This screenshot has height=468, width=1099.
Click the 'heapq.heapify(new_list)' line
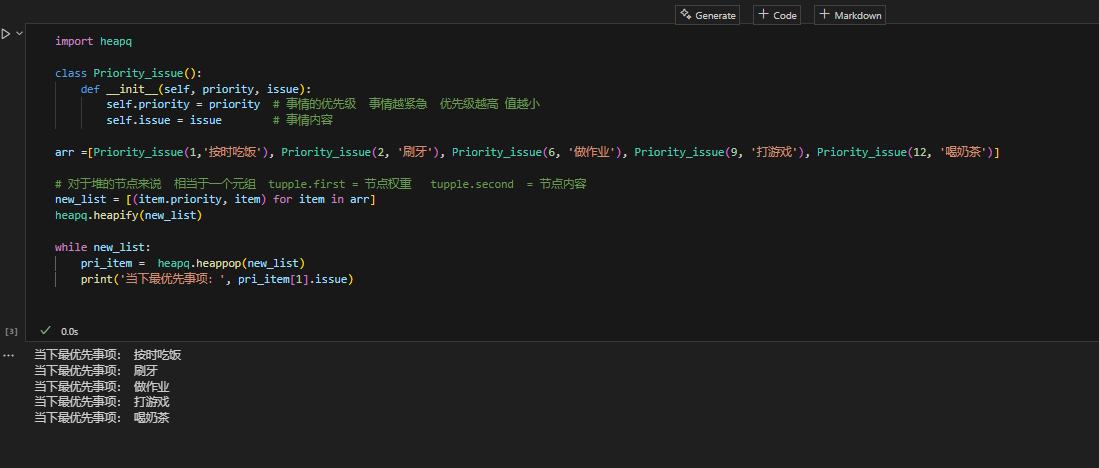click(x=129, y=216)
